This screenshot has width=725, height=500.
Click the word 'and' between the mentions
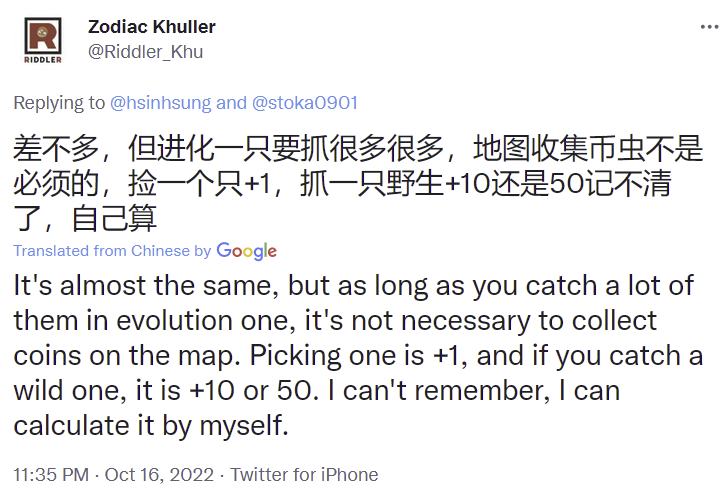point(231,102)
